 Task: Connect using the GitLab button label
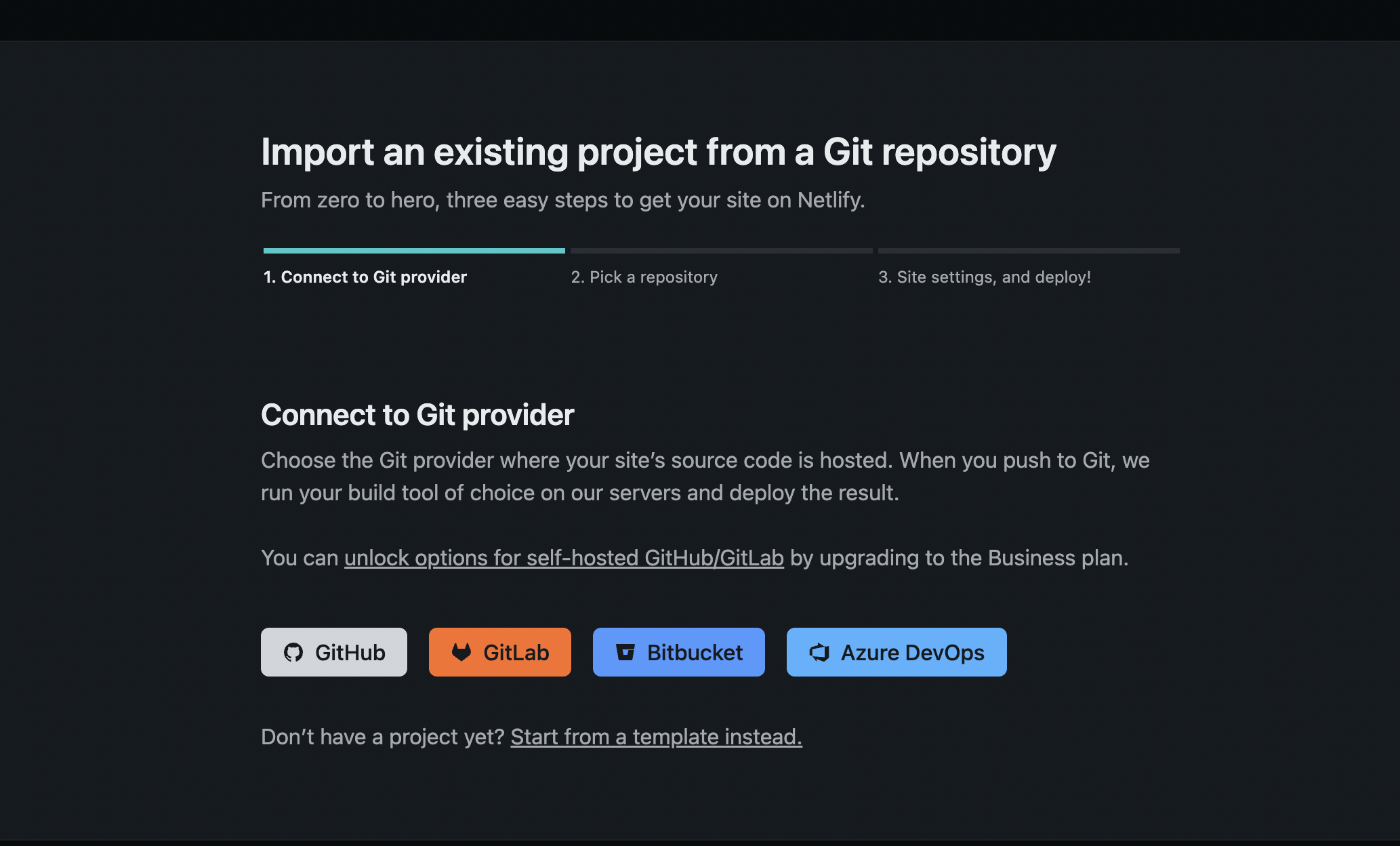[516, 652]
